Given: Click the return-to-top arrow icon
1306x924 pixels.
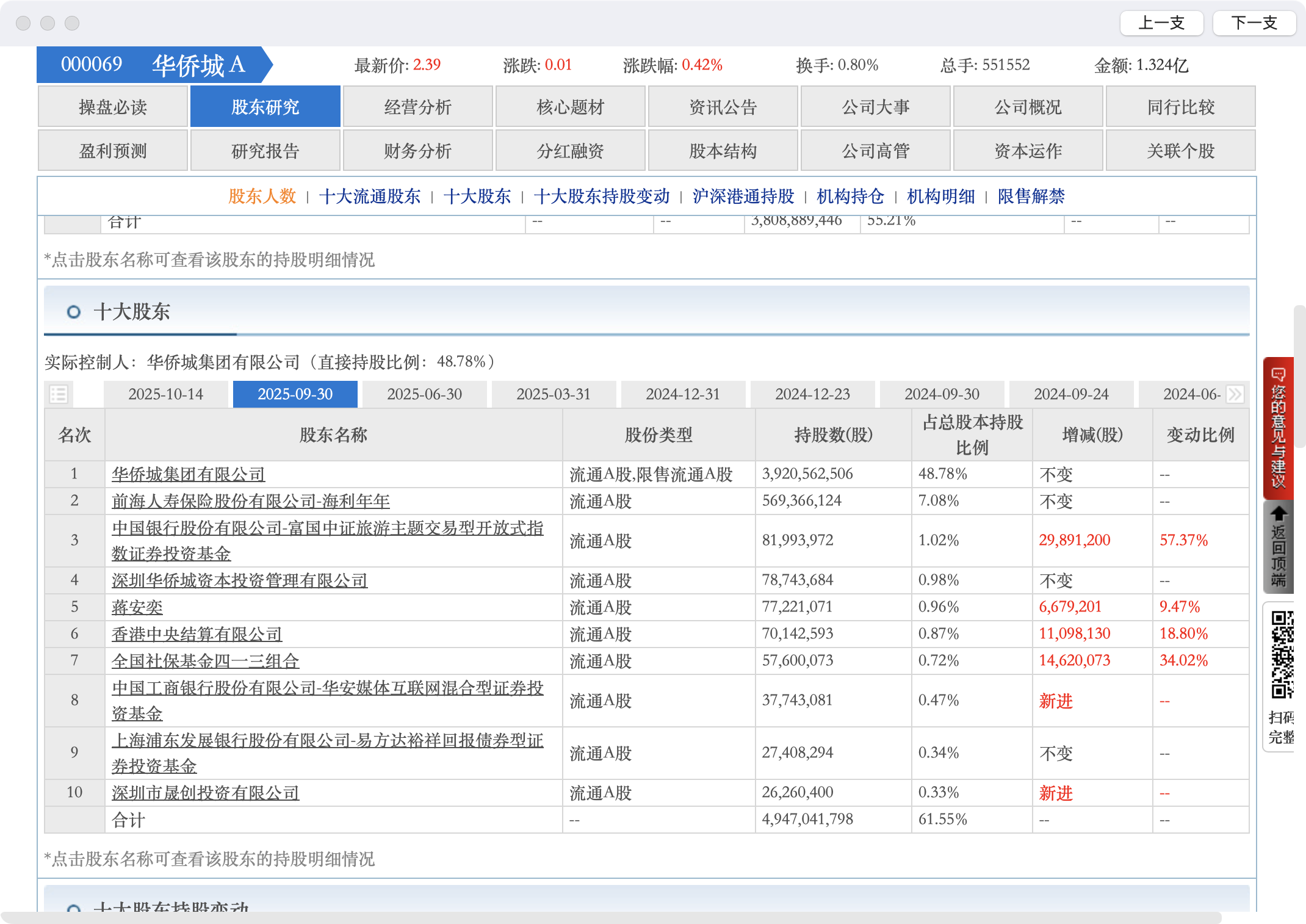Looking at the screenshot, I should (1278, 547).
